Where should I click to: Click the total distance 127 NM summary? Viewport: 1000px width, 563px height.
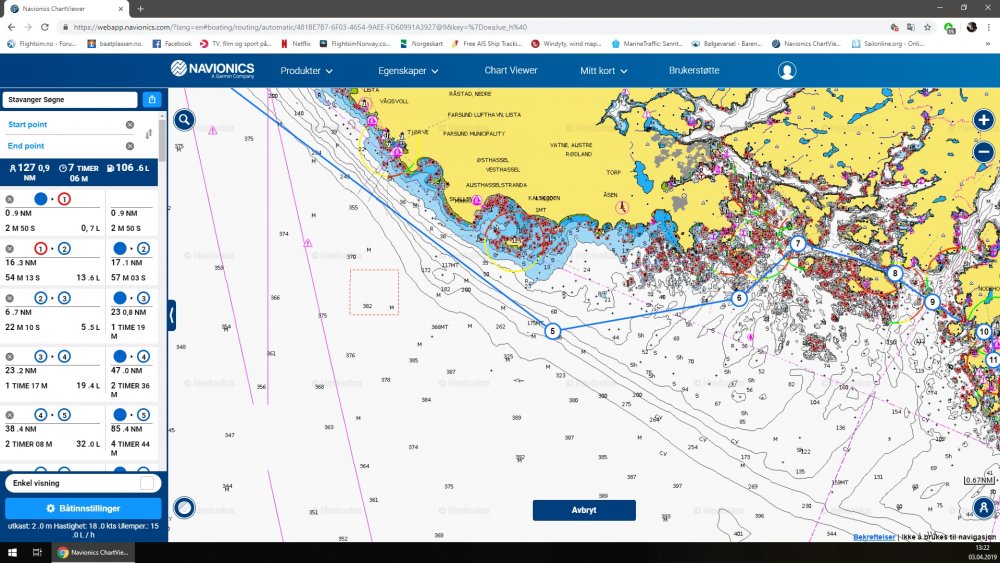pos(29,172)
